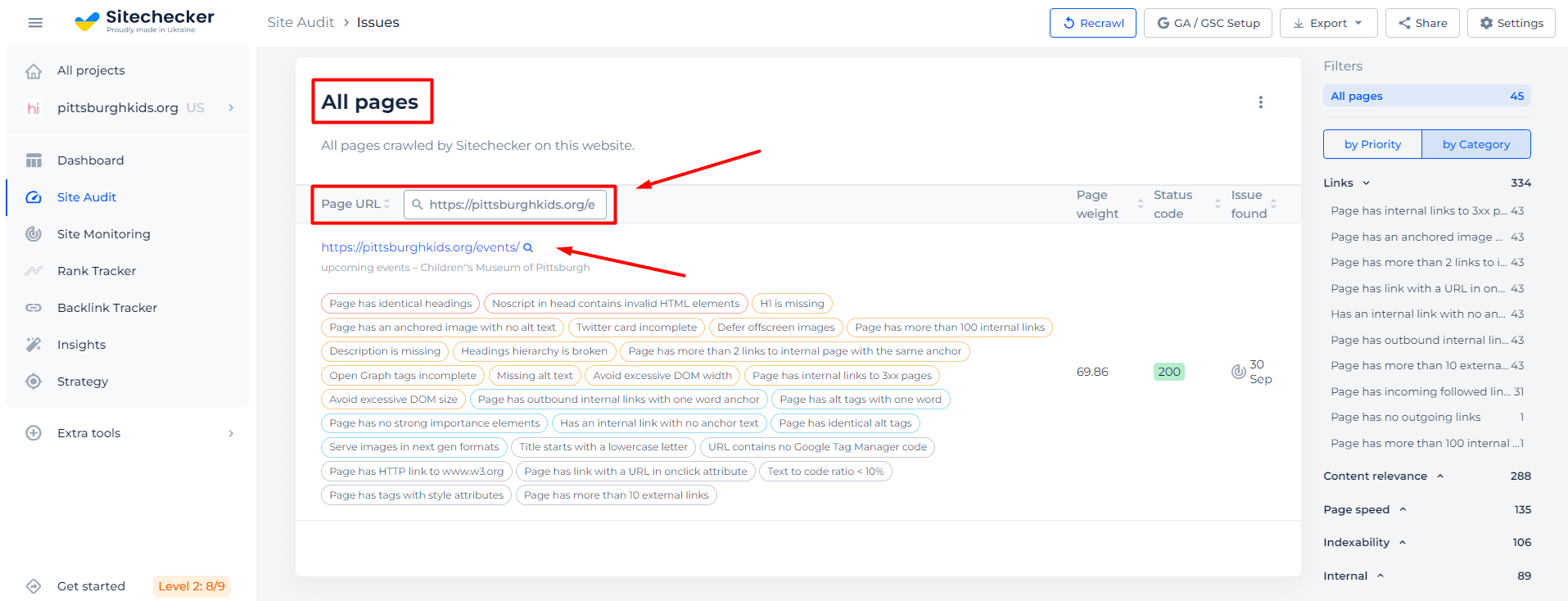
Task: Click 'H1 is missing' issue tag
Action: [x=792, y=304]
